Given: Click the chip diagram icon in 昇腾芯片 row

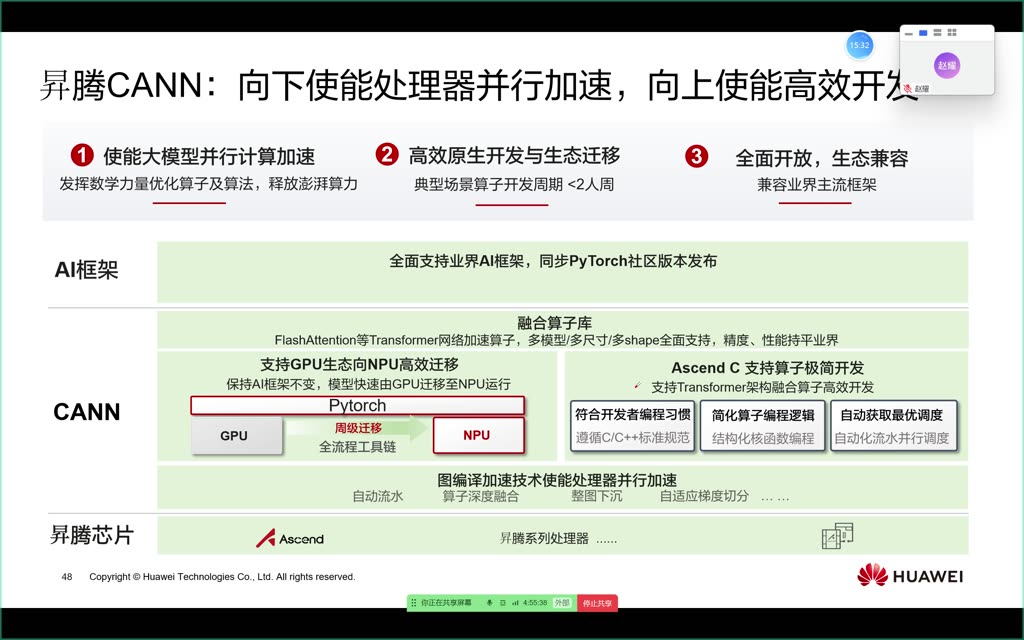Looking at the screenshot, I should [837, 536].
